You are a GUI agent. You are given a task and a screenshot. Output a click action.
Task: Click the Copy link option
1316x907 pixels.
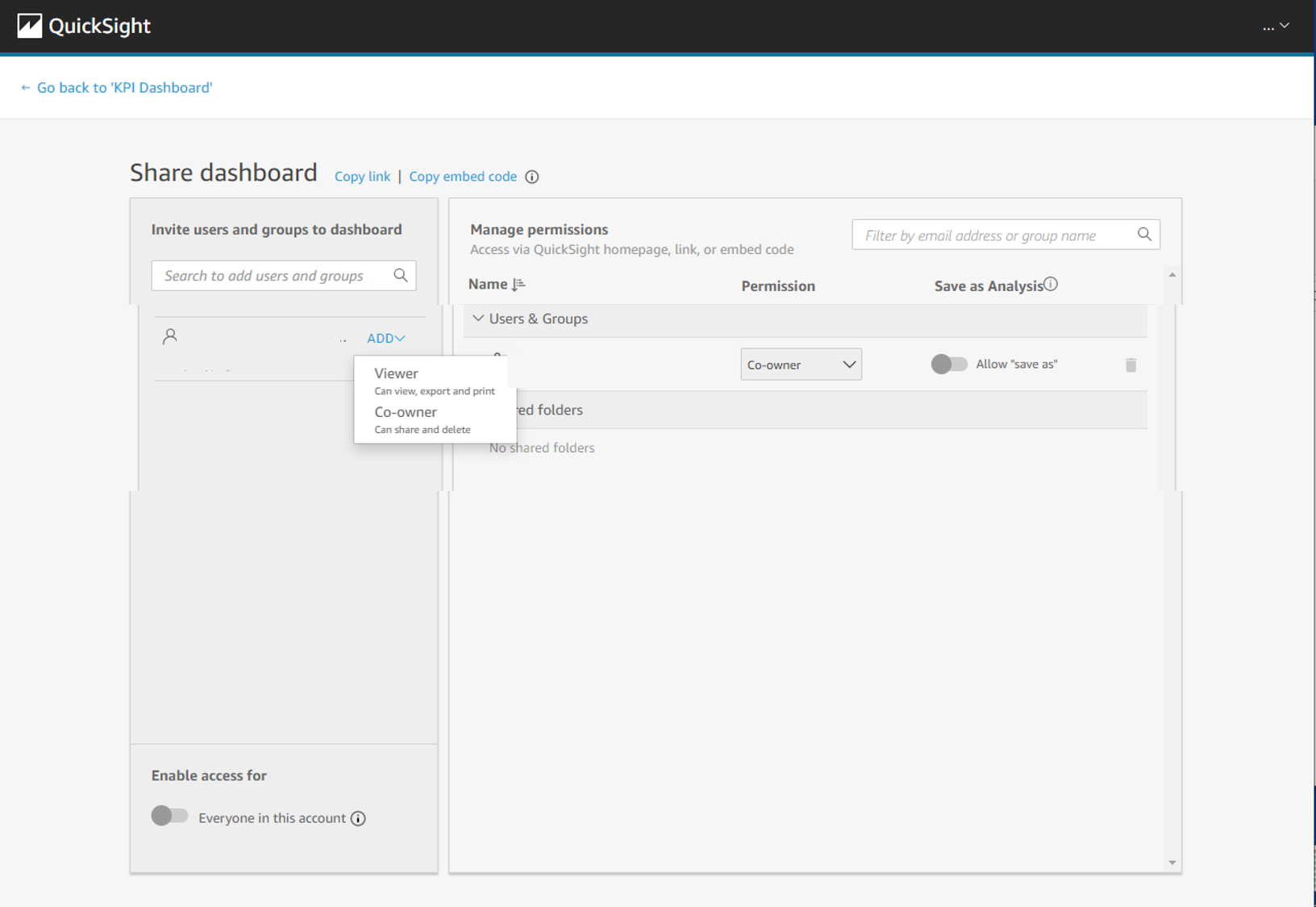[x=362, y=177]
